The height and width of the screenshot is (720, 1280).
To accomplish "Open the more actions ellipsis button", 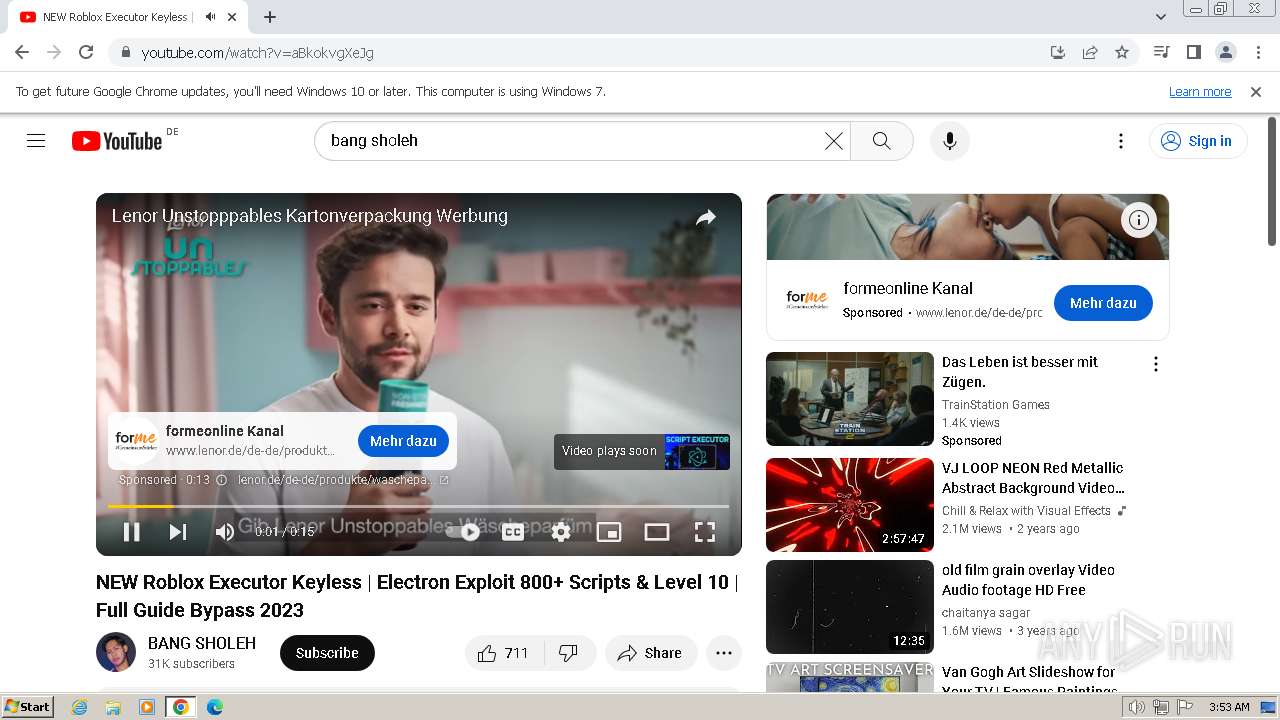I will pyautogui.click(x=724, y=653).
